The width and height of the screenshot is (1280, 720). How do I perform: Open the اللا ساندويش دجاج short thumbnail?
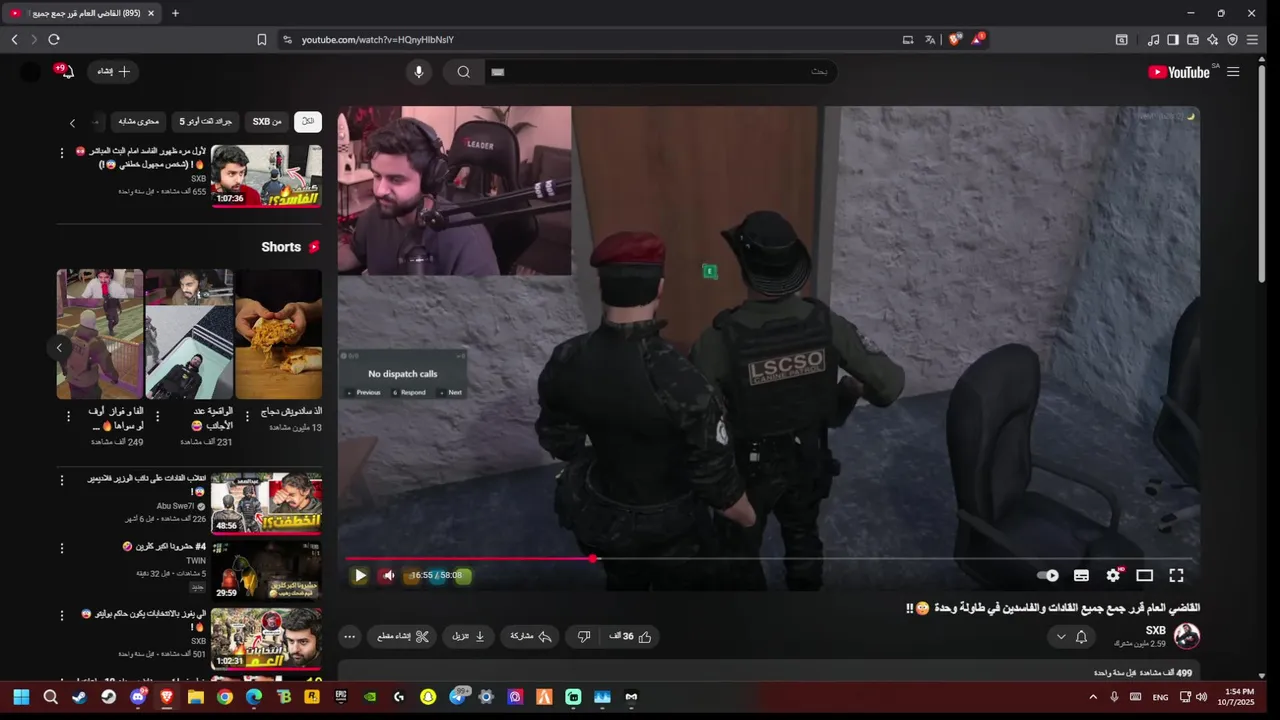(x=279, y=334)
